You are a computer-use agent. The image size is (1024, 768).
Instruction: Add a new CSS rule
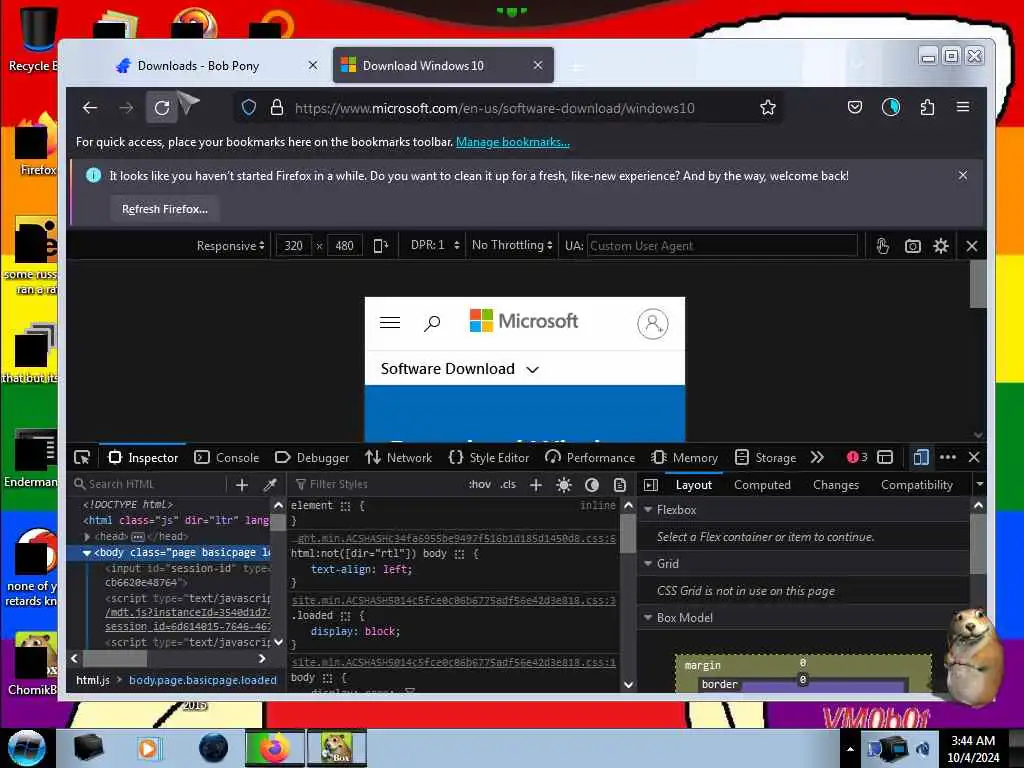(x=536, y=485)
